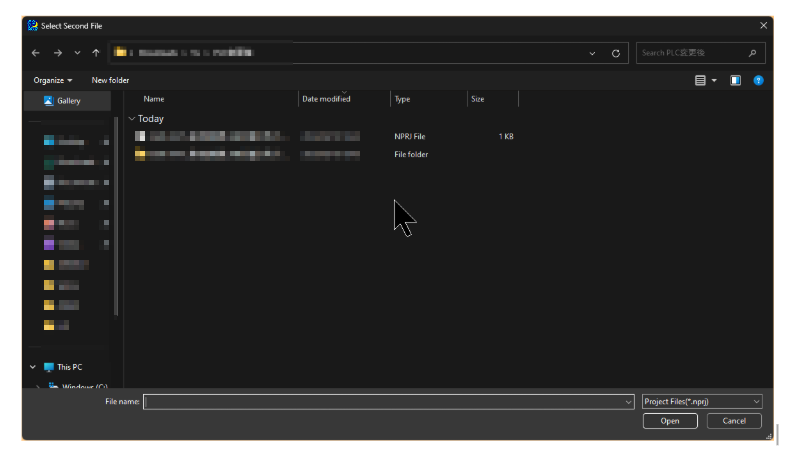The image size is (786, 452).
Task: Click the address bar folder icon
Action: click(120, 52)
